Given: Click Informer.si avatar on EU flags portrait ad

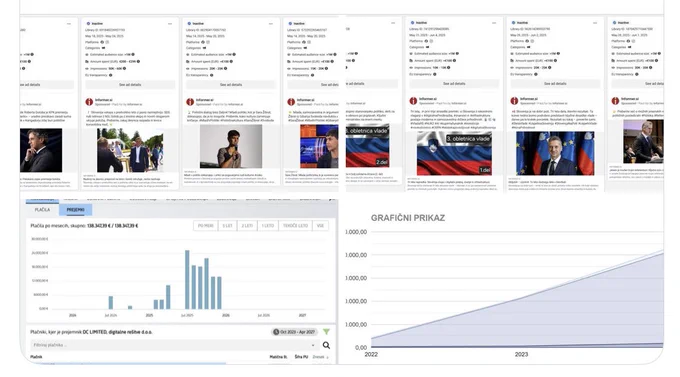Looking at the screenshot, I should (514, 101).
